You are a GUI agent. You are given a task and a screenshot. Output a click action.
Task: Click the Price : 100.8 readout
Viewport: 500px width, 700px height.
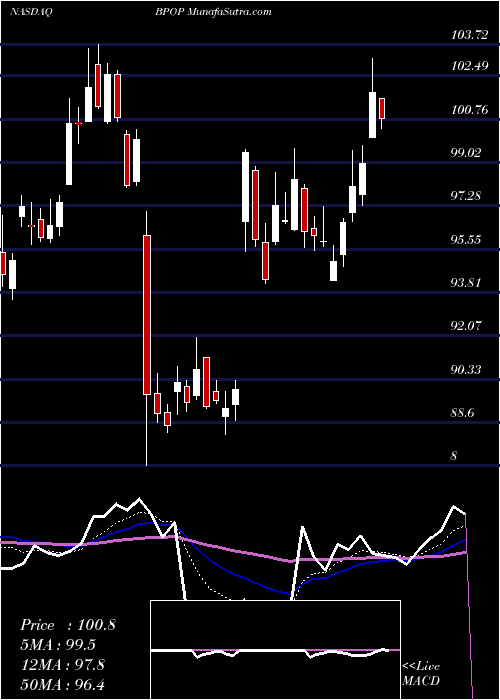[x=68, y=625]
